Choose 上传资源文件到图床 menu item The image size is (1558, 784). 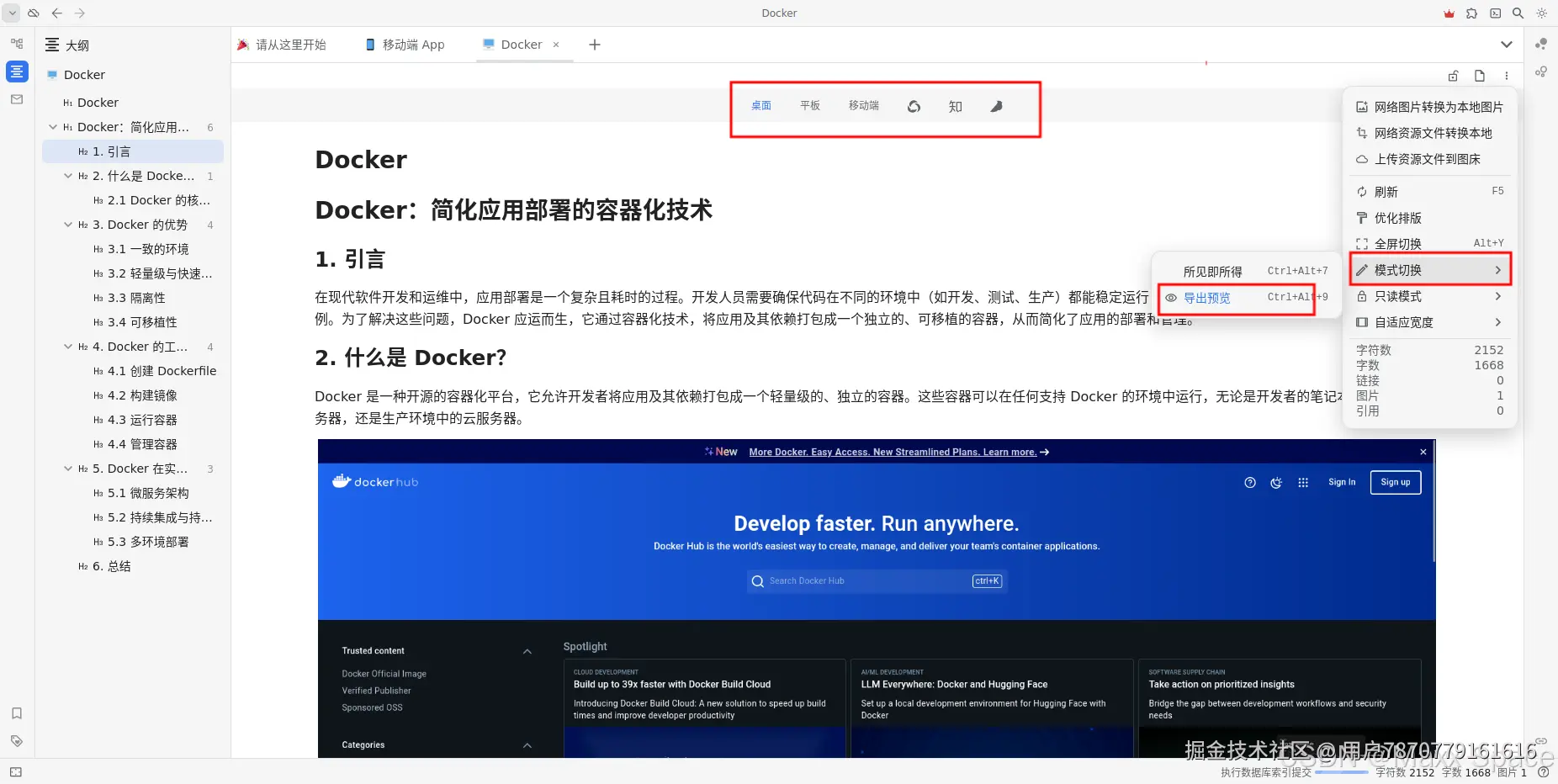click(1429, 159)
